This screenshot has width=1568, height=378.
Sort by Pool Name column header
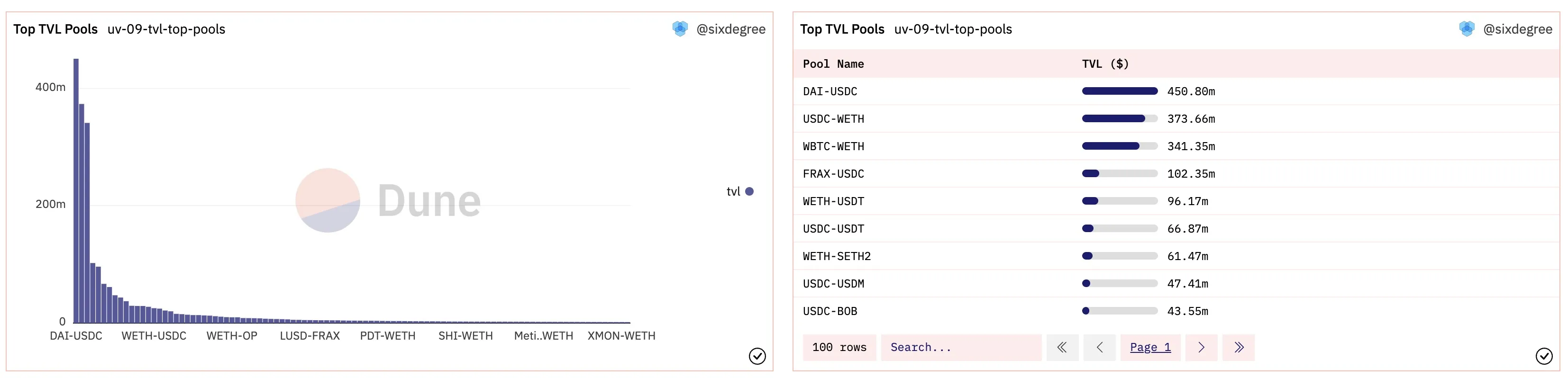click(x=833, y=64)
